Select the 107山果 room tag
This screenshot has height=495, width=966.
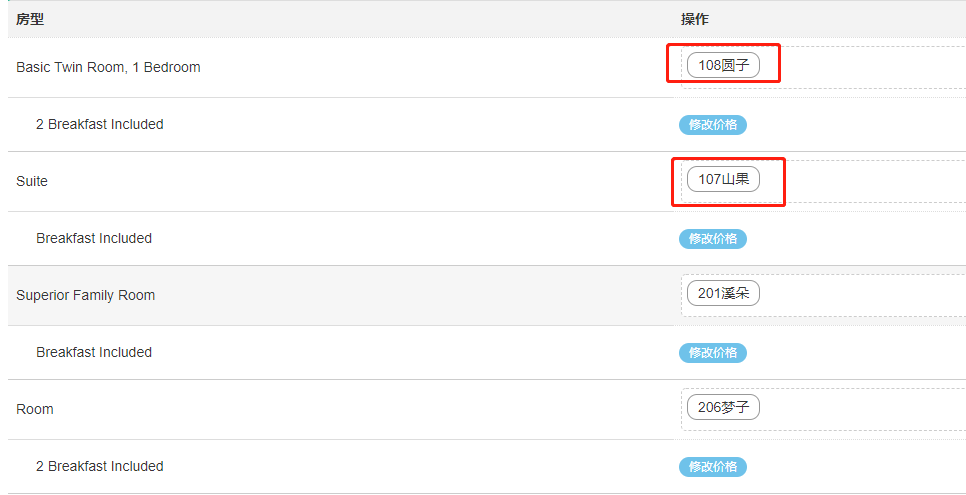tap(723, 180)
